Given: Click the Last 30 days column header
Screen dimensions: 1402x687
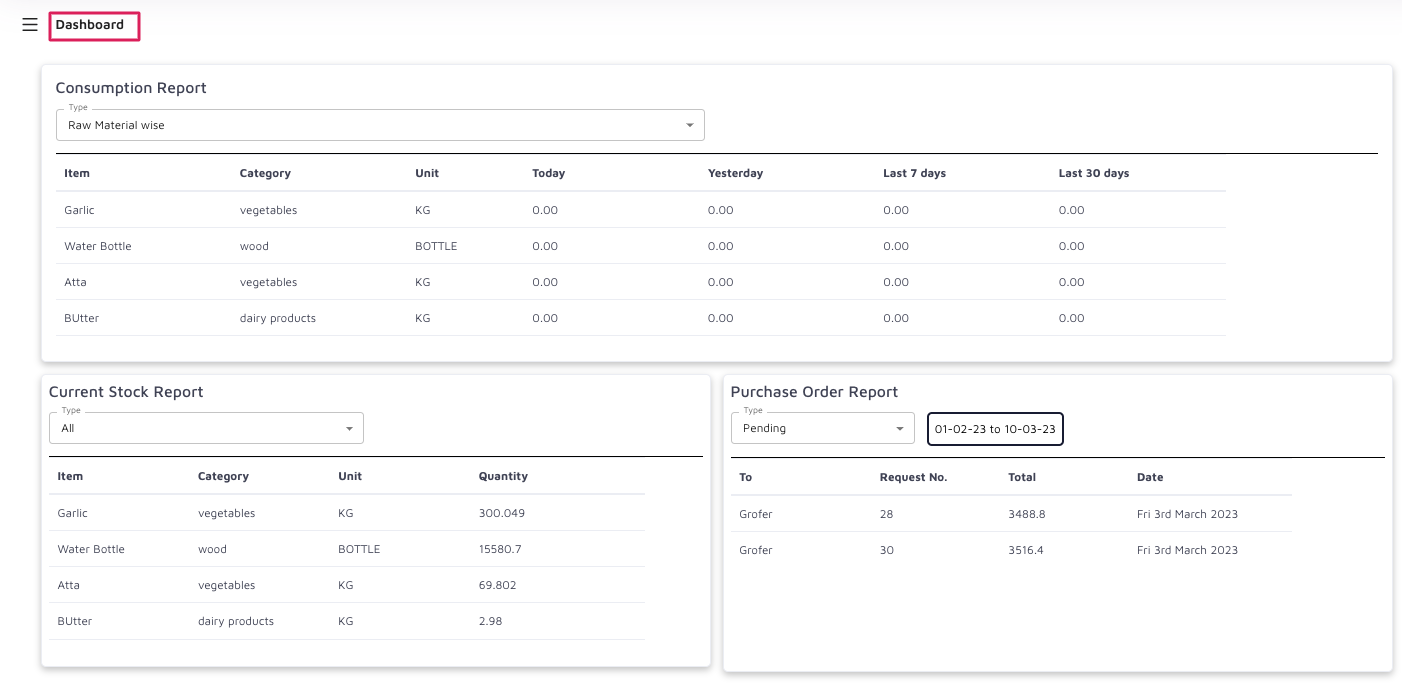Looking at the screenshot, I should 1093,173.
